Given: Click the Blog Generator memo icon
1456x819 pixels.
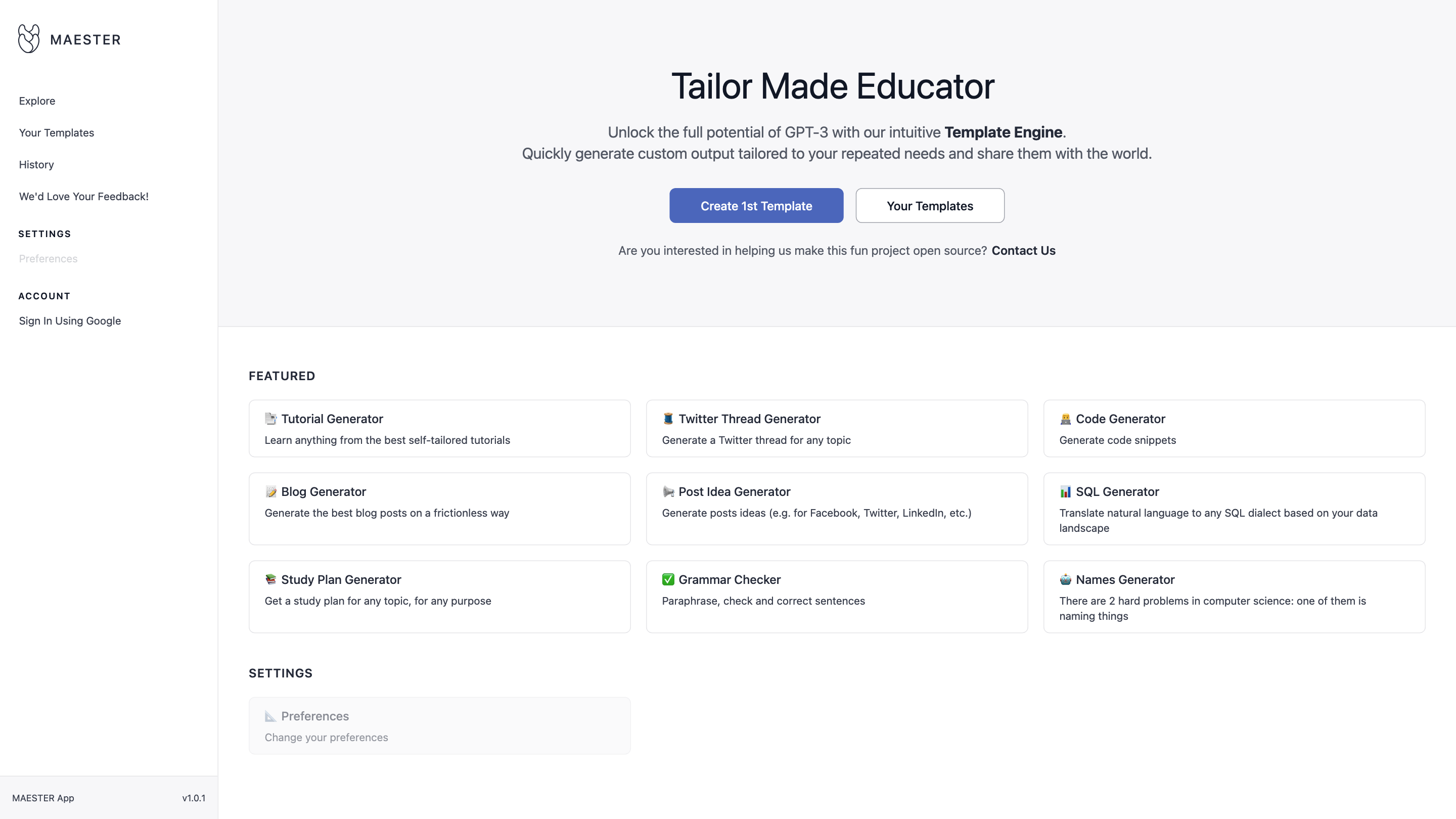Looking at the screenshot, I should point(271,492).
